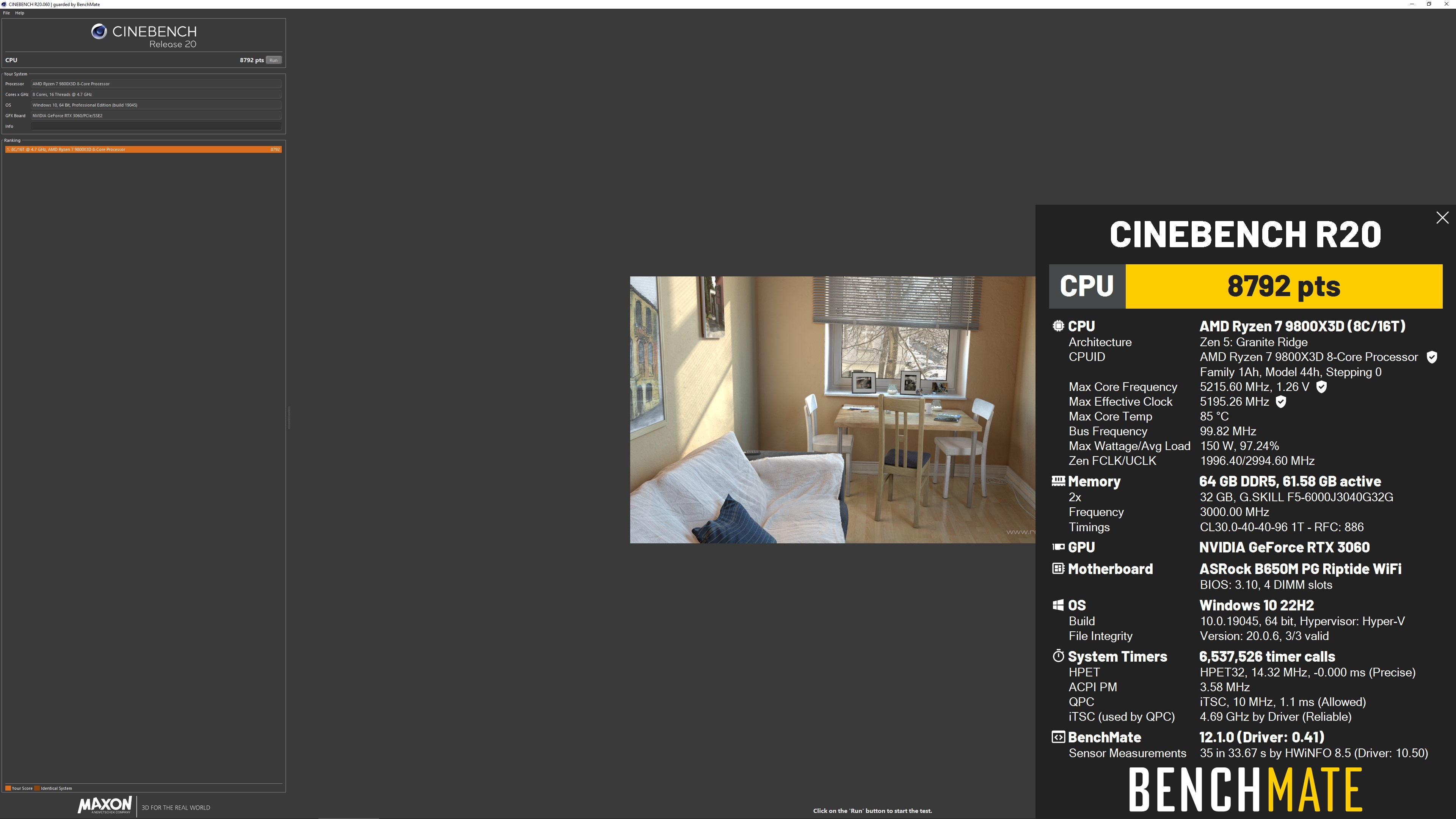Click the Processor field AMD Ryzen 7 9800X3D
Screen dimensions: 1456x819
pos(156,84)
